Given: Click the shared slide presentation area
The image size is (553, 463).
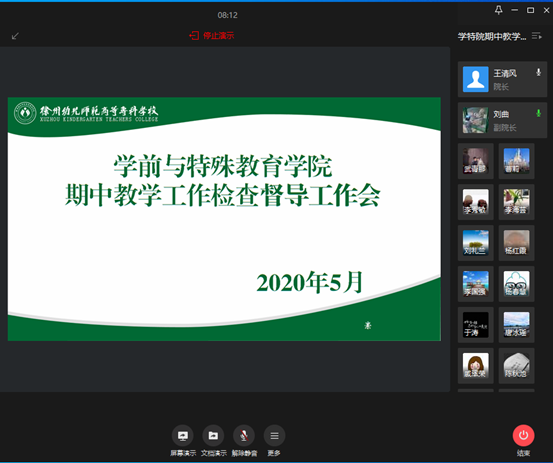Looking at the screenshot, I should click(224, 219).
